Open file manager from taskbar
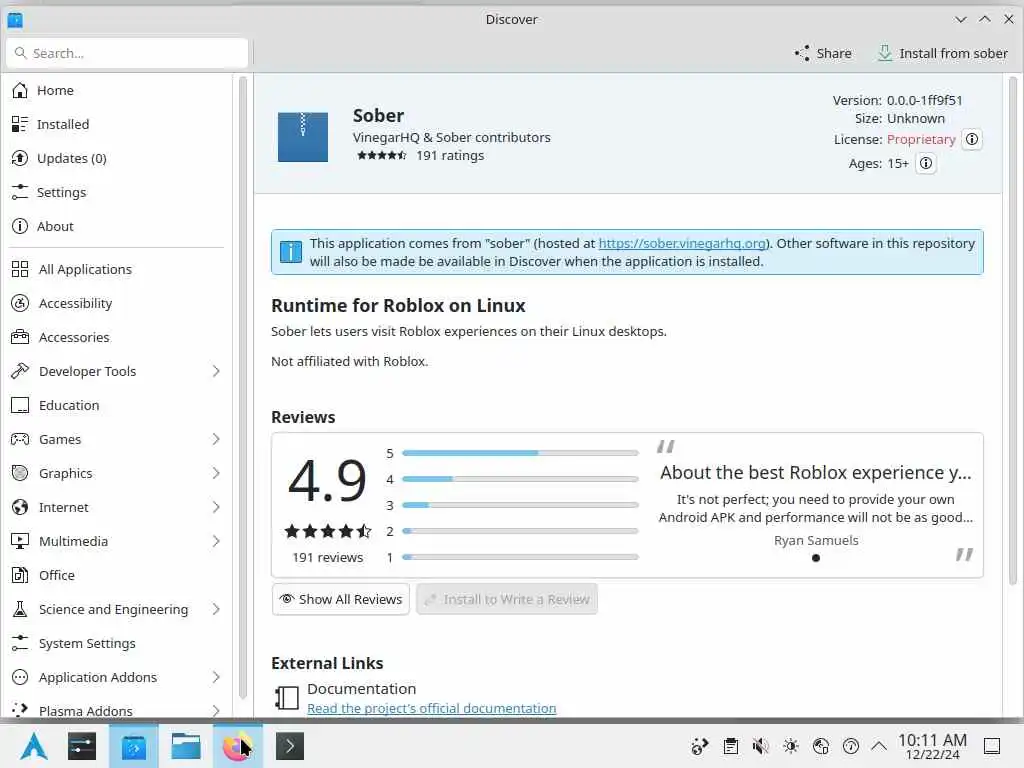 [x=185, y=746]
